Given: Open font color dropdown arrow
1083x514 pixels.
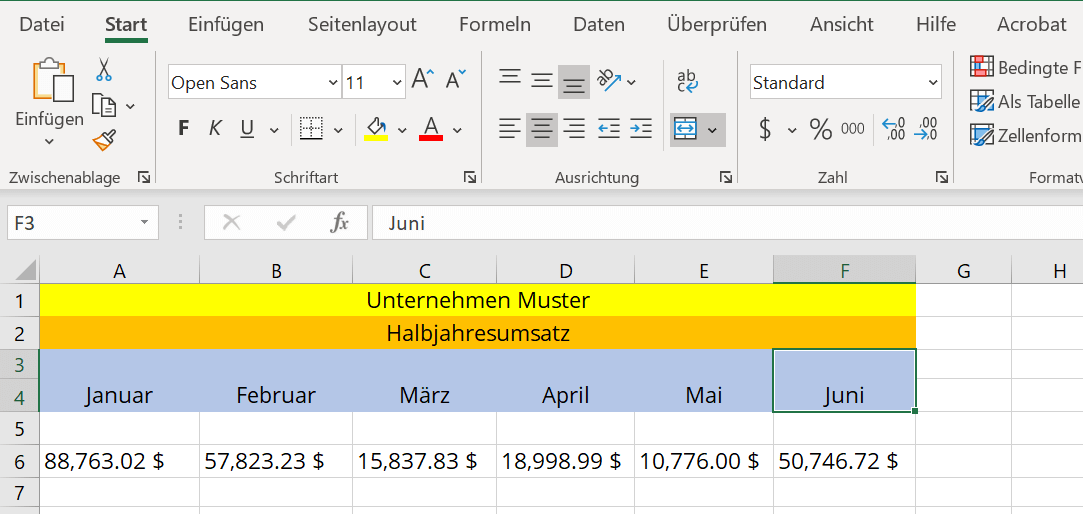Looking at the screenshot, I should (457, 130).
